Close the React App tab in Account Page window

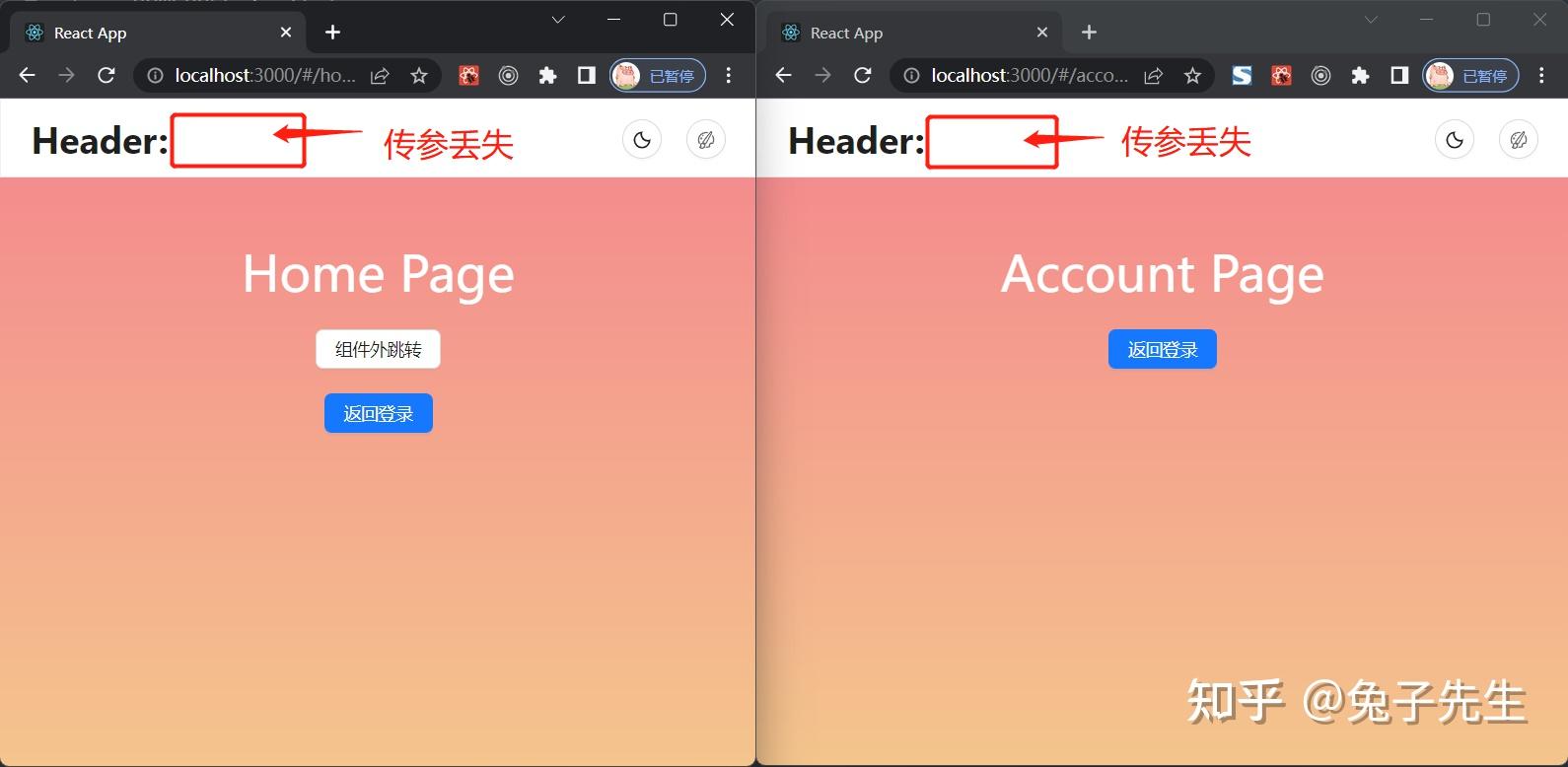click(x=1042, y=33)
